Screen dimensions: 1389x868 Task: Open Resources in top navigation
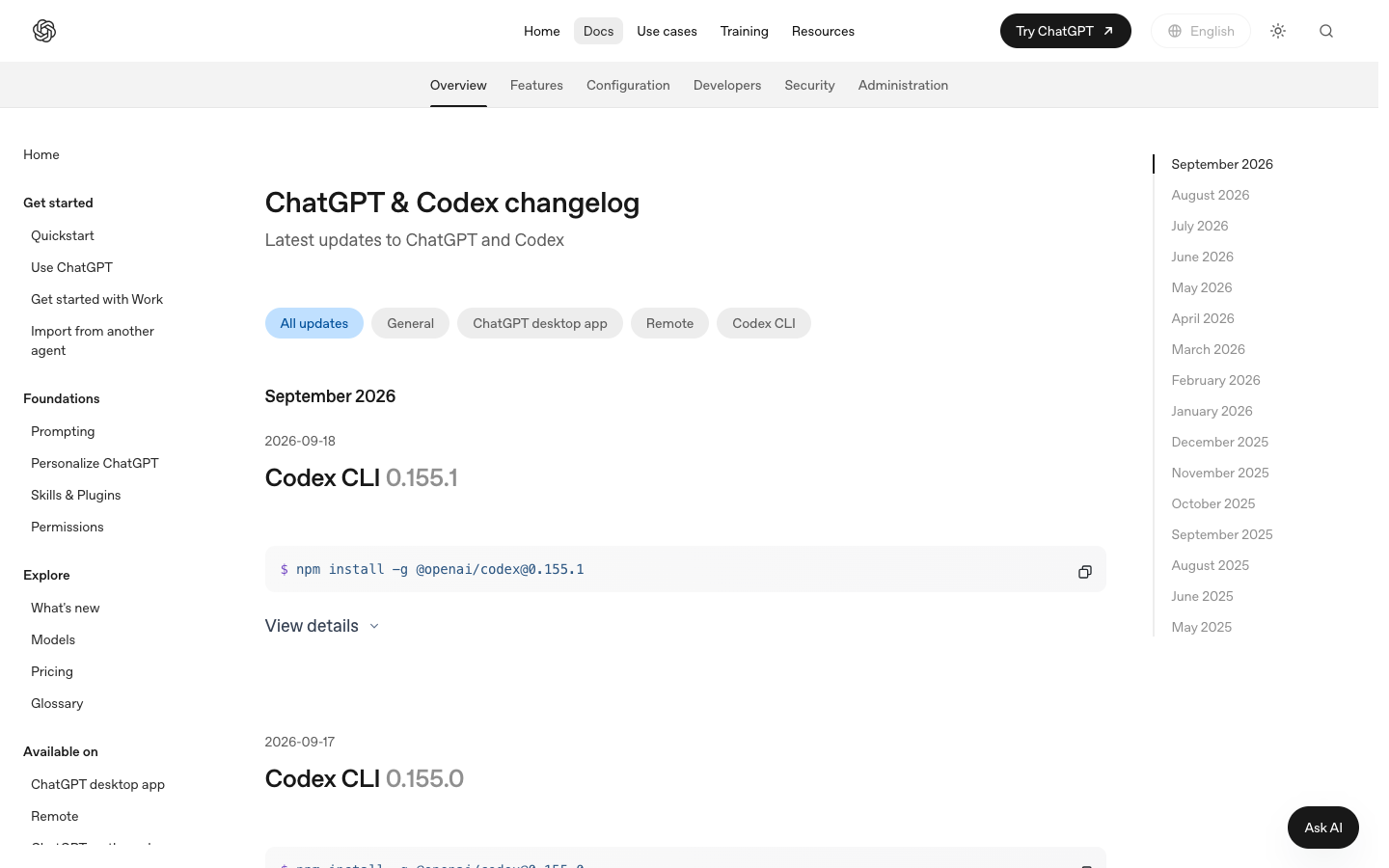click(823, 31)
